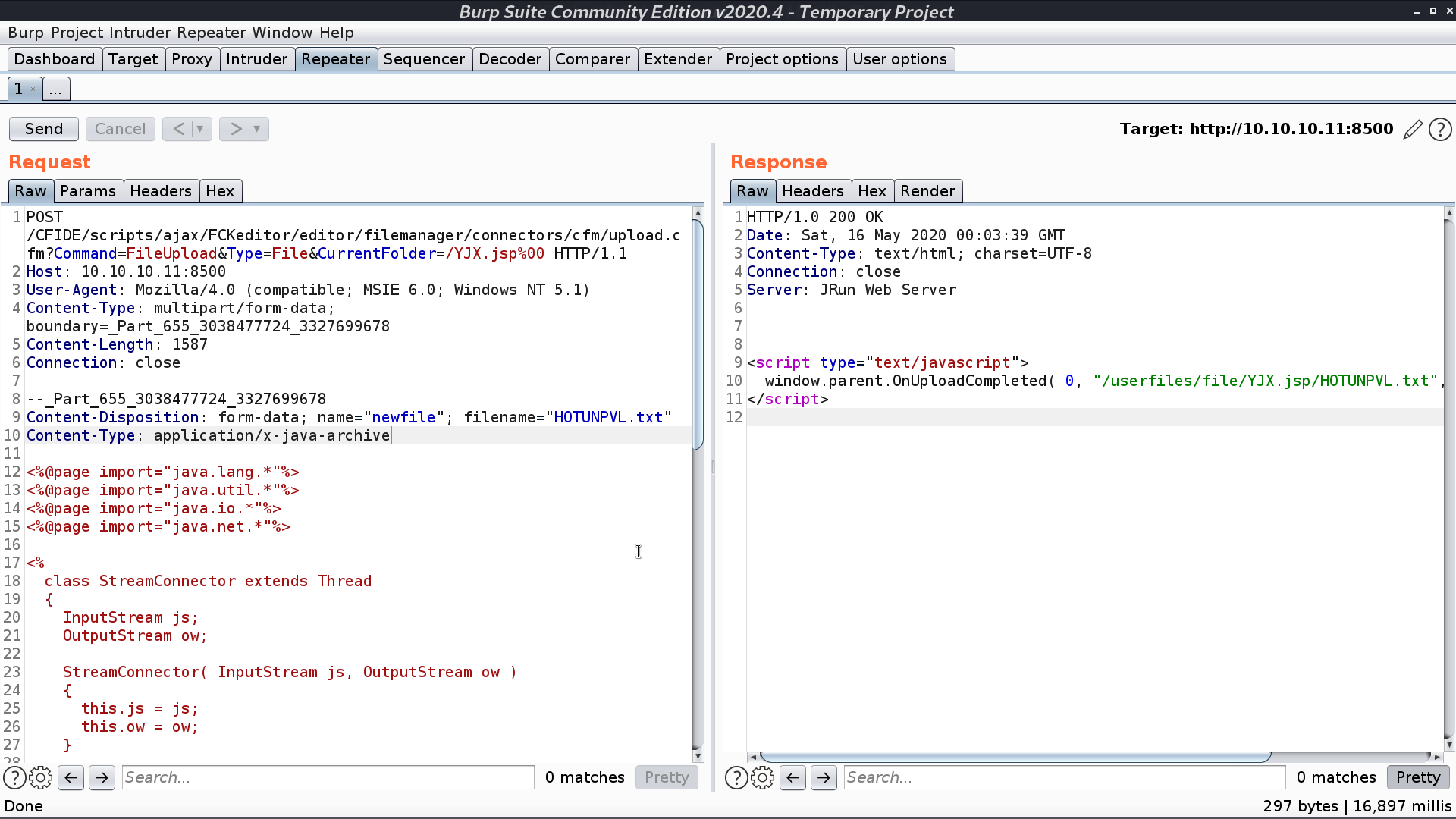Viewport: 1456px width, 819px height.
Task: Switch to the Comparer tab
Action: click(593, 59)
